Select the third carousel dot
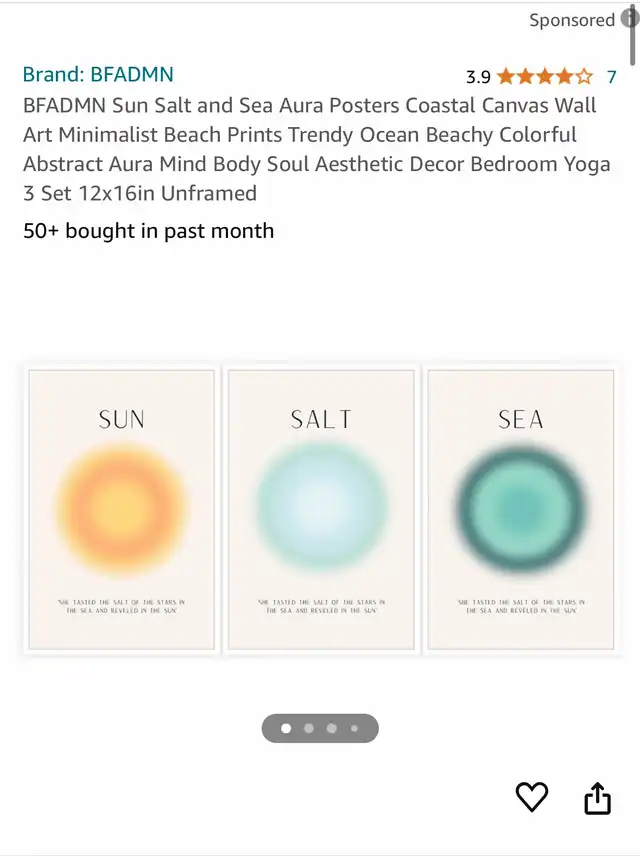This screenshot has width=640, height=856. tap(331, 728)
